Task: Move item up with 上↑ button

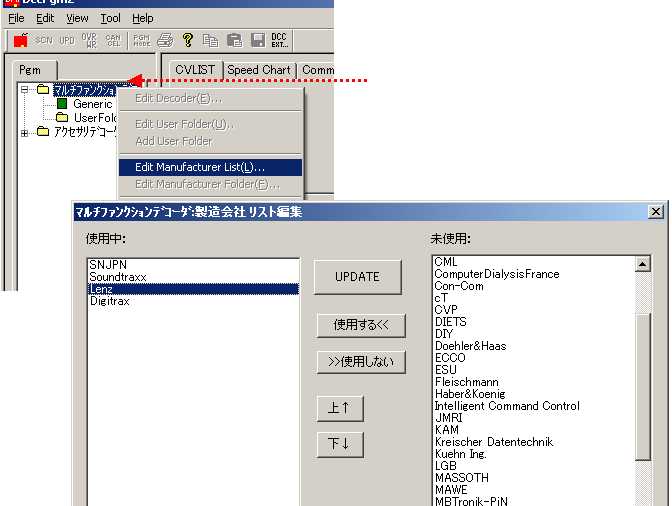Action: [339, 408]
